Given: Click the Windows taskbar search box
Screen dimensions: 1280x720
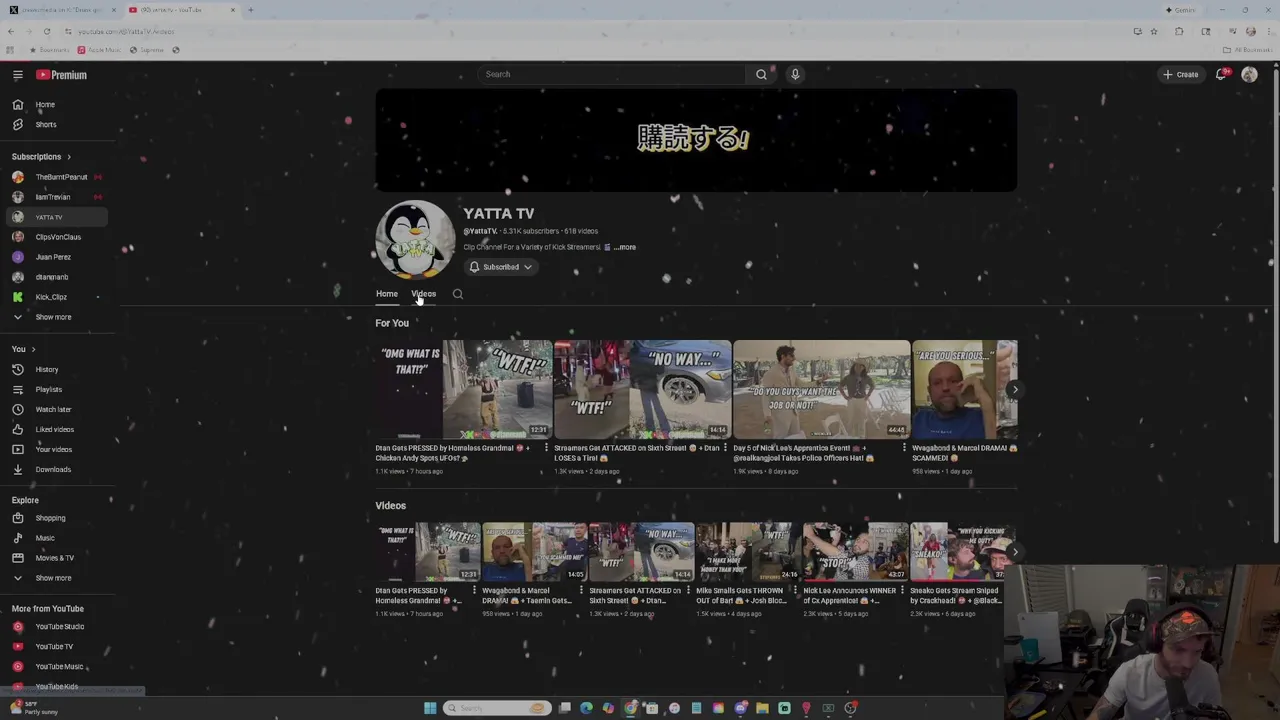Looking at the screenshot, I should click(x=497, y=708).
